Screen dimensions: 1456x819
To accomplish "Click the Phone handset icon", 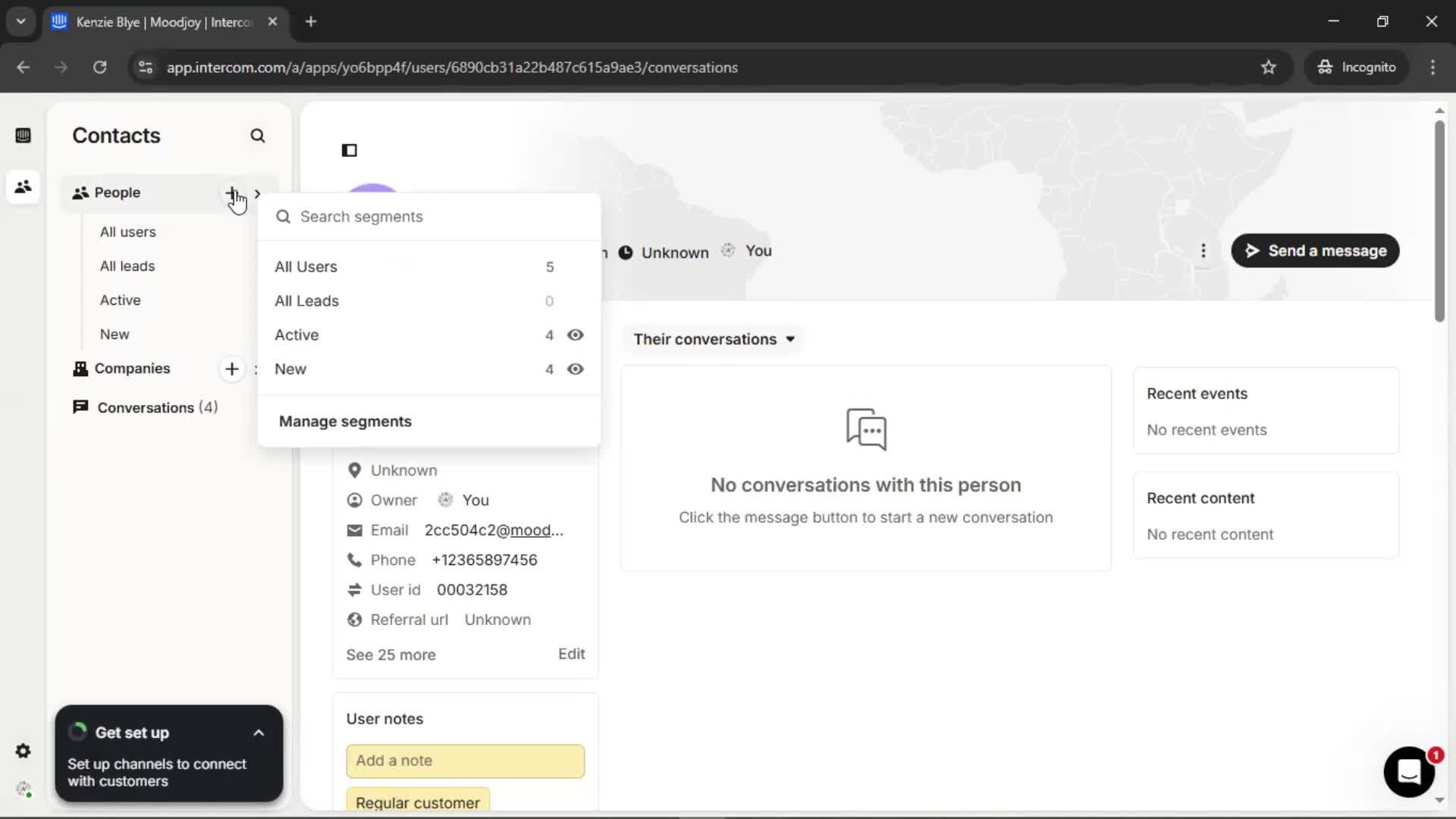I will (354, 560).
